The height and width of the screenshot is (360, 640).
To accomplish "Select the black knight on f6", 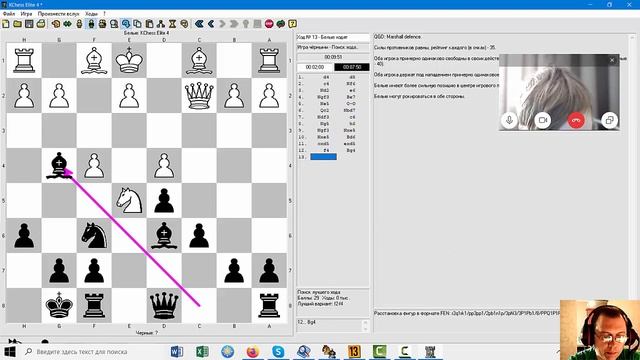I will pyautogui.click(x=94, y=236).
